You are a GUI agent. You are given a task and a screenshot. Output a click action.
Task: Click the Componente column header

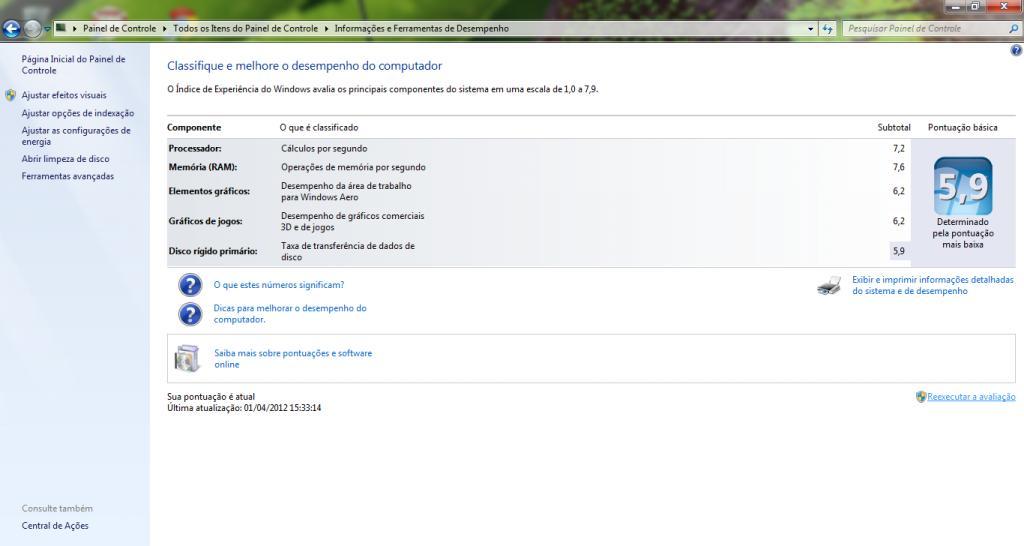(194, 128)
